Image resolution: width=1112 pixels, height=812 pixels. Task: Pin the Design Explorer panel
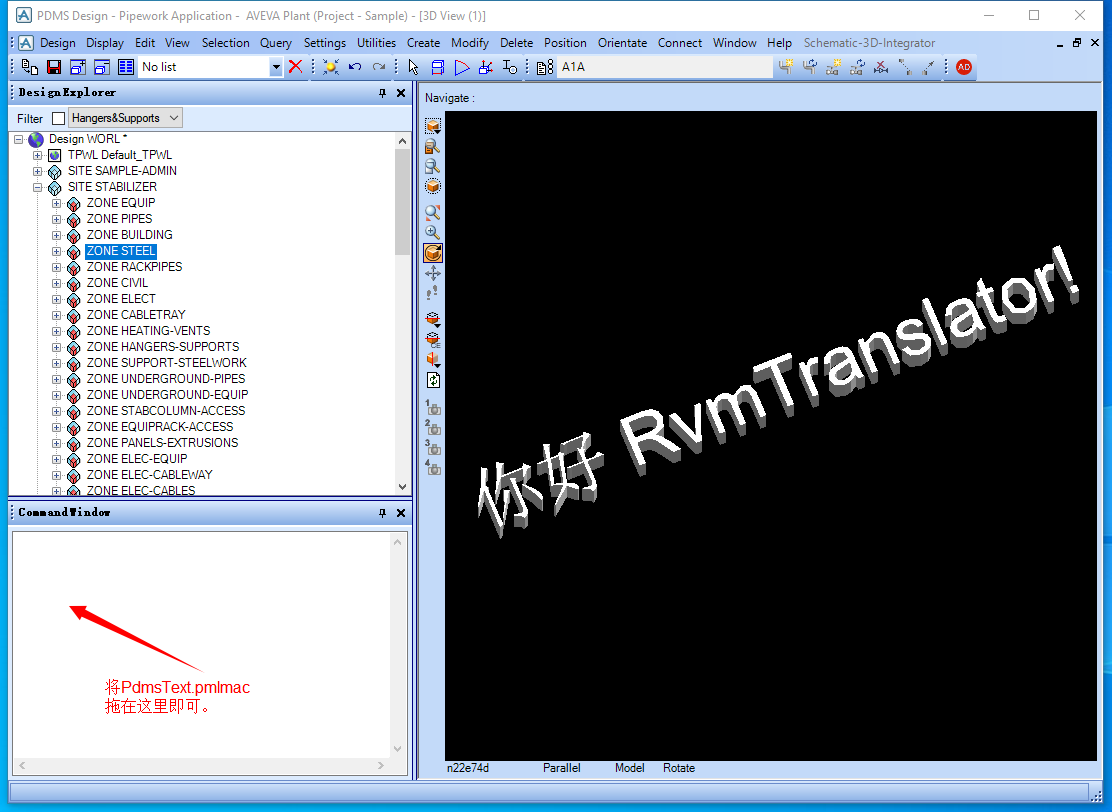coord(382,93)
